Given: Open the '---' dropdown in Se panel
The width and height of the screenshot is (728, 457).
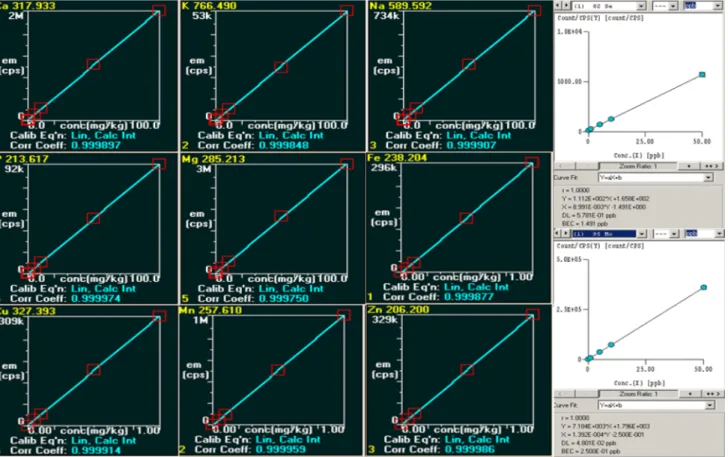Looking at the screenshot, I should (x=673, y=6).
